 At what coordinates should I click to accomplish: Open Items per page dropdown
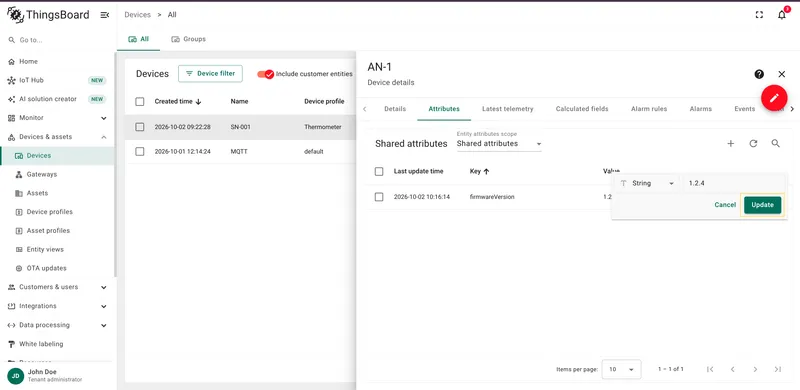pyautogui.click(x=621, y=369)
